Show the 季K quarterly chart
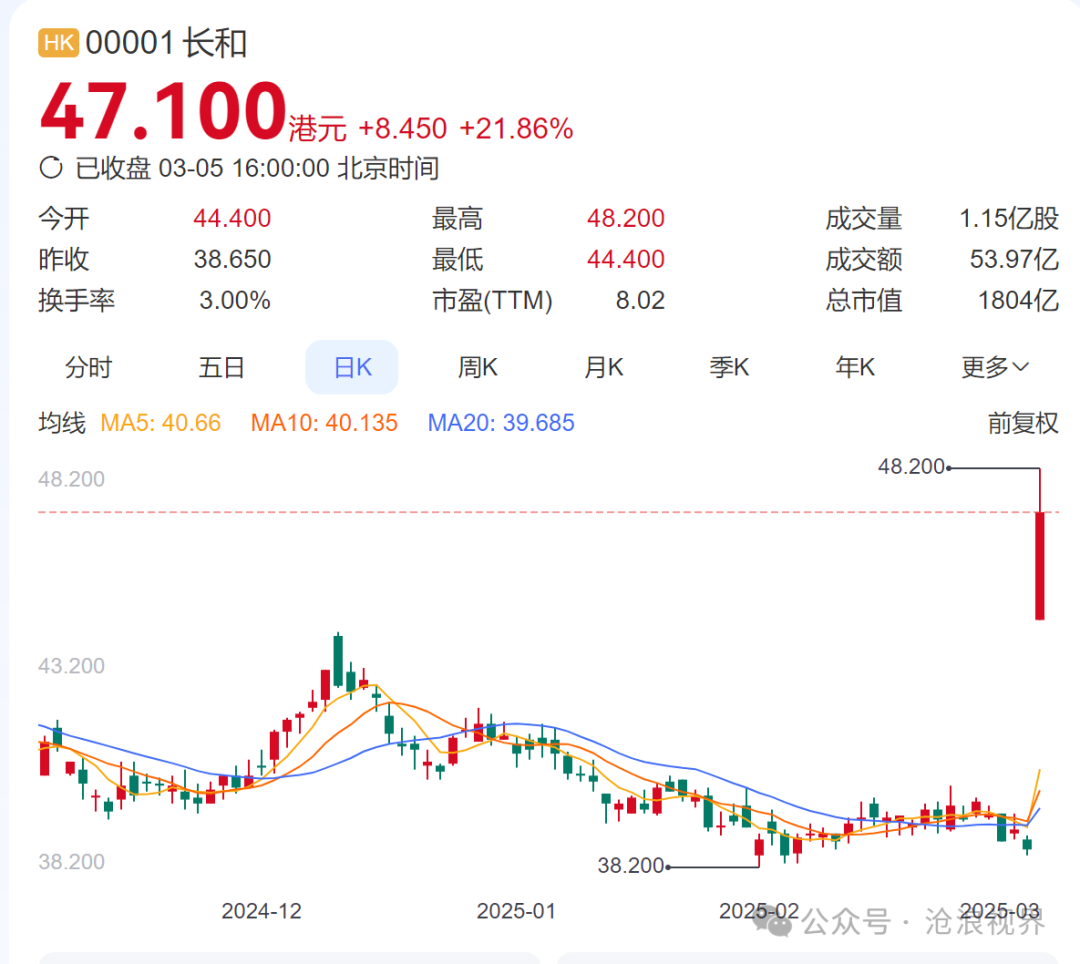 point(729,368)
